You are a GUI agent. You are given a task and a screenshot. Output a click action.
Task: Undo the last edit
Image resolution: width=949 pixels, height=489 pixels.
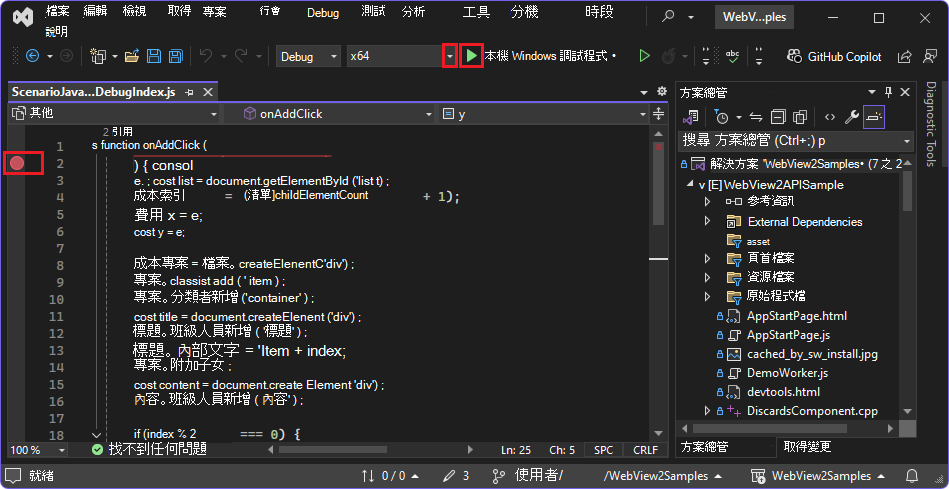pyautogui.click(x=206, y=56)
